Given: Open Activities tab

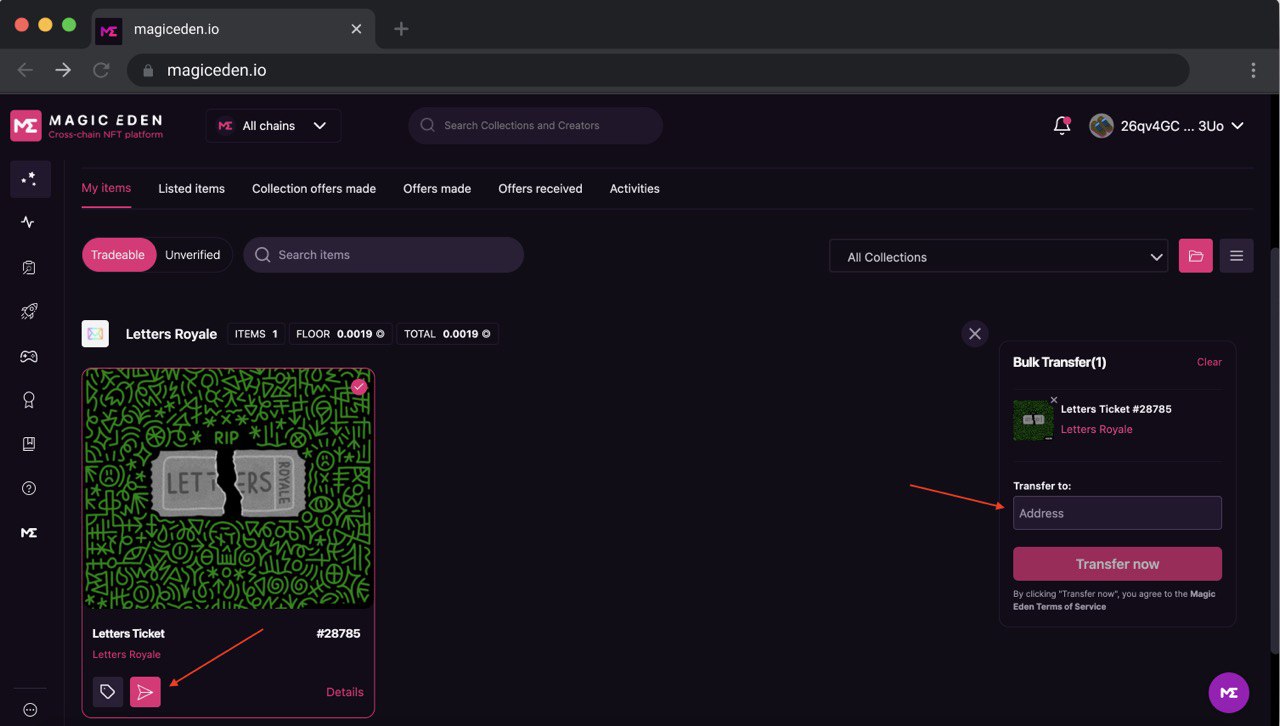Looking at the screenshot, I should [x=635, y=188].
